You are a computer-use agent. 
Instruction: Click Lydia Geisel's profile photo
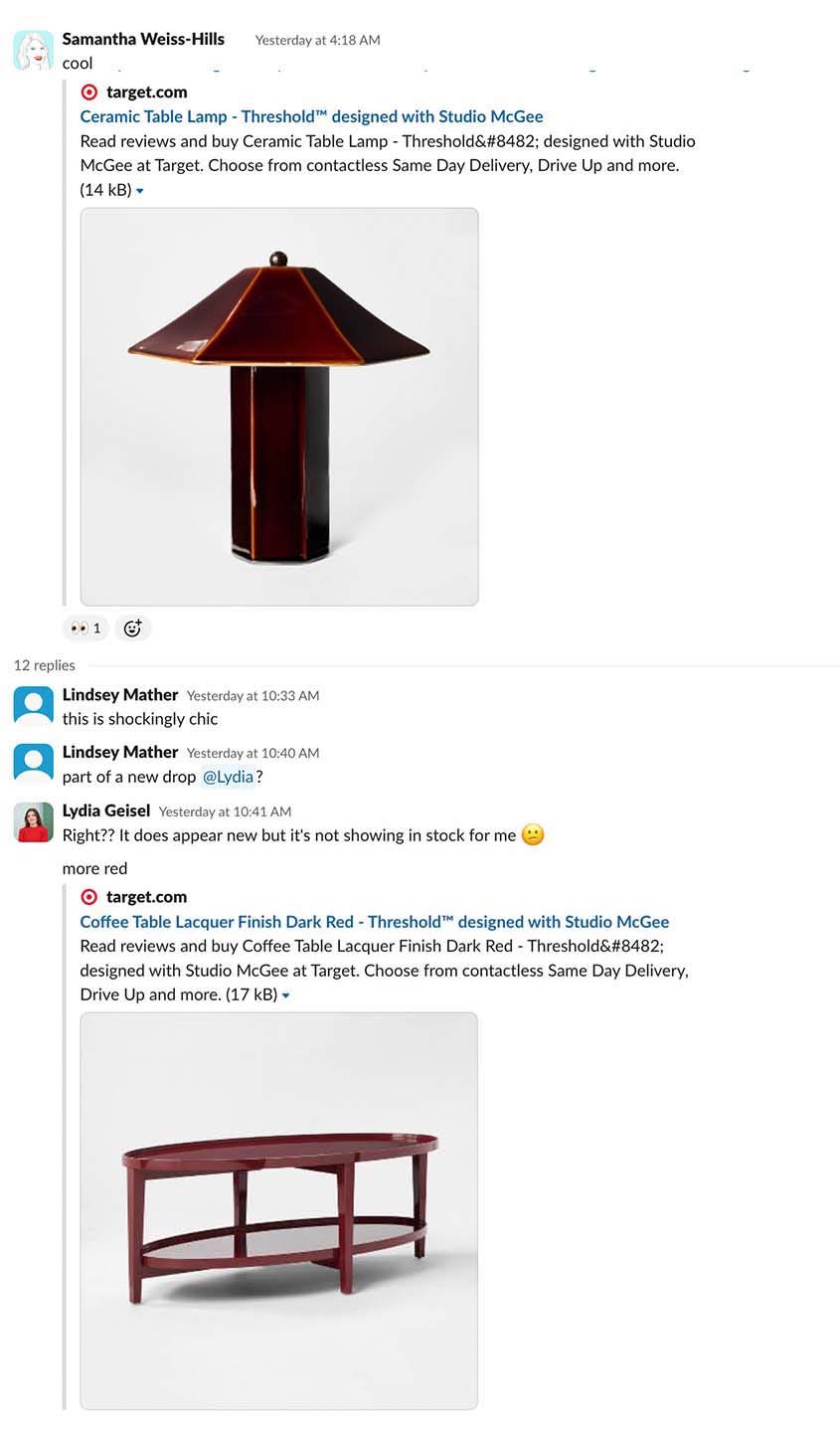click(x=33, y=822)
